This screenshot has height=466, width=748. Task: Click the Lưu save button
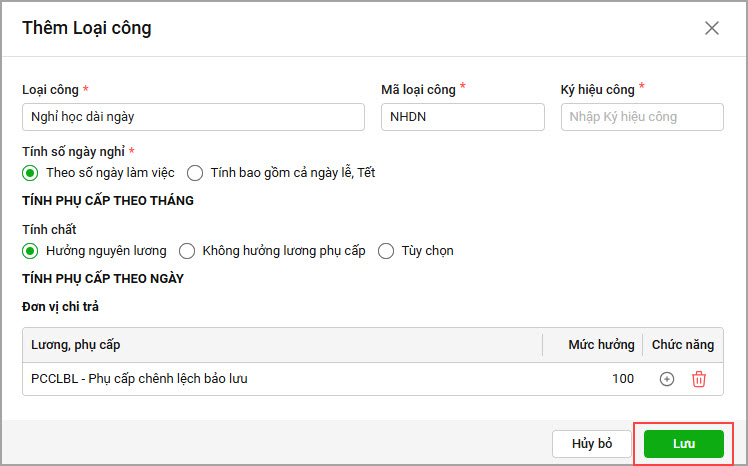click(x=684, y=444)
